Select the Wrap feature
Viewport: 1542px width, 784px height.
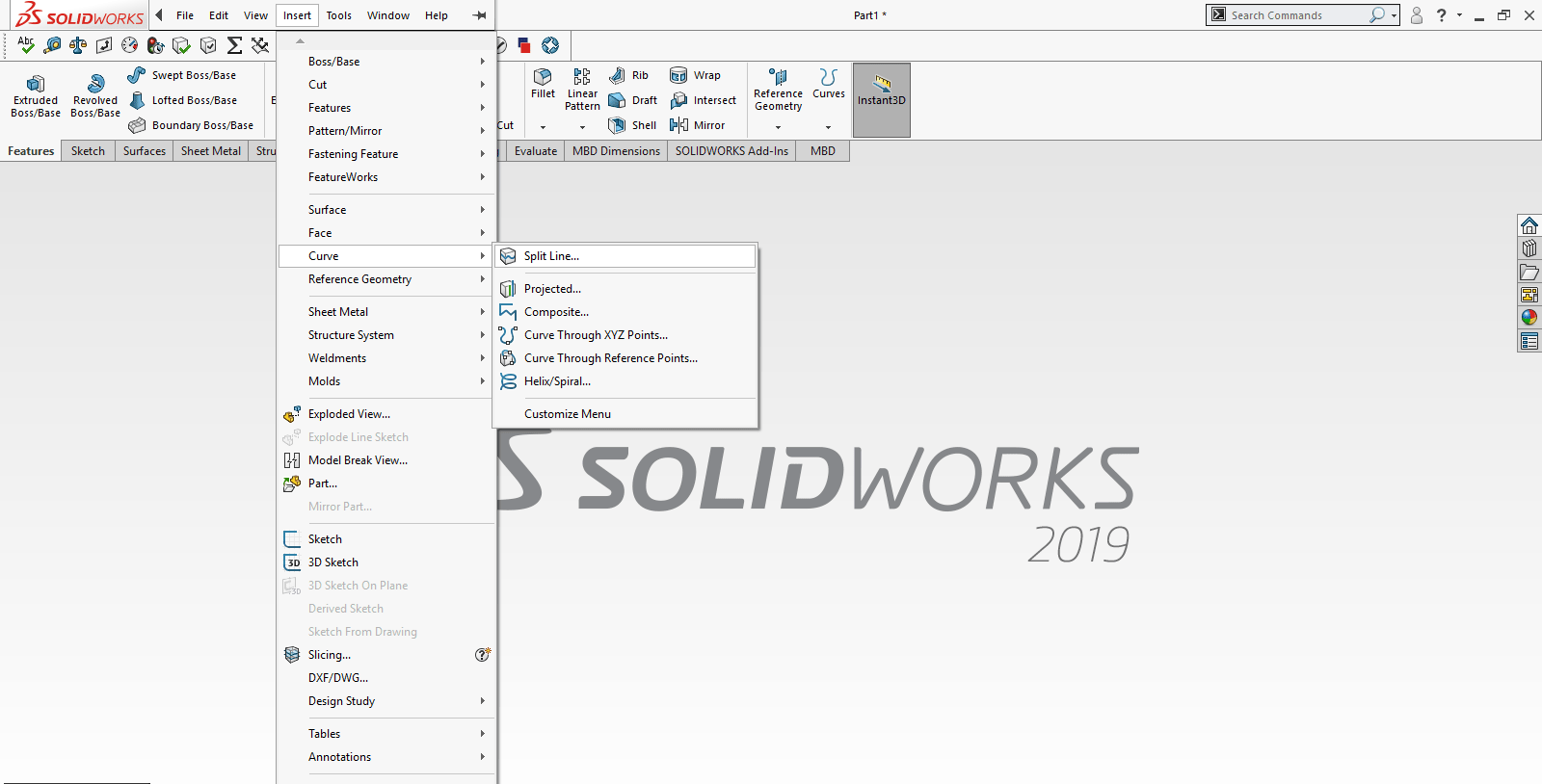(x=695, y=75)
